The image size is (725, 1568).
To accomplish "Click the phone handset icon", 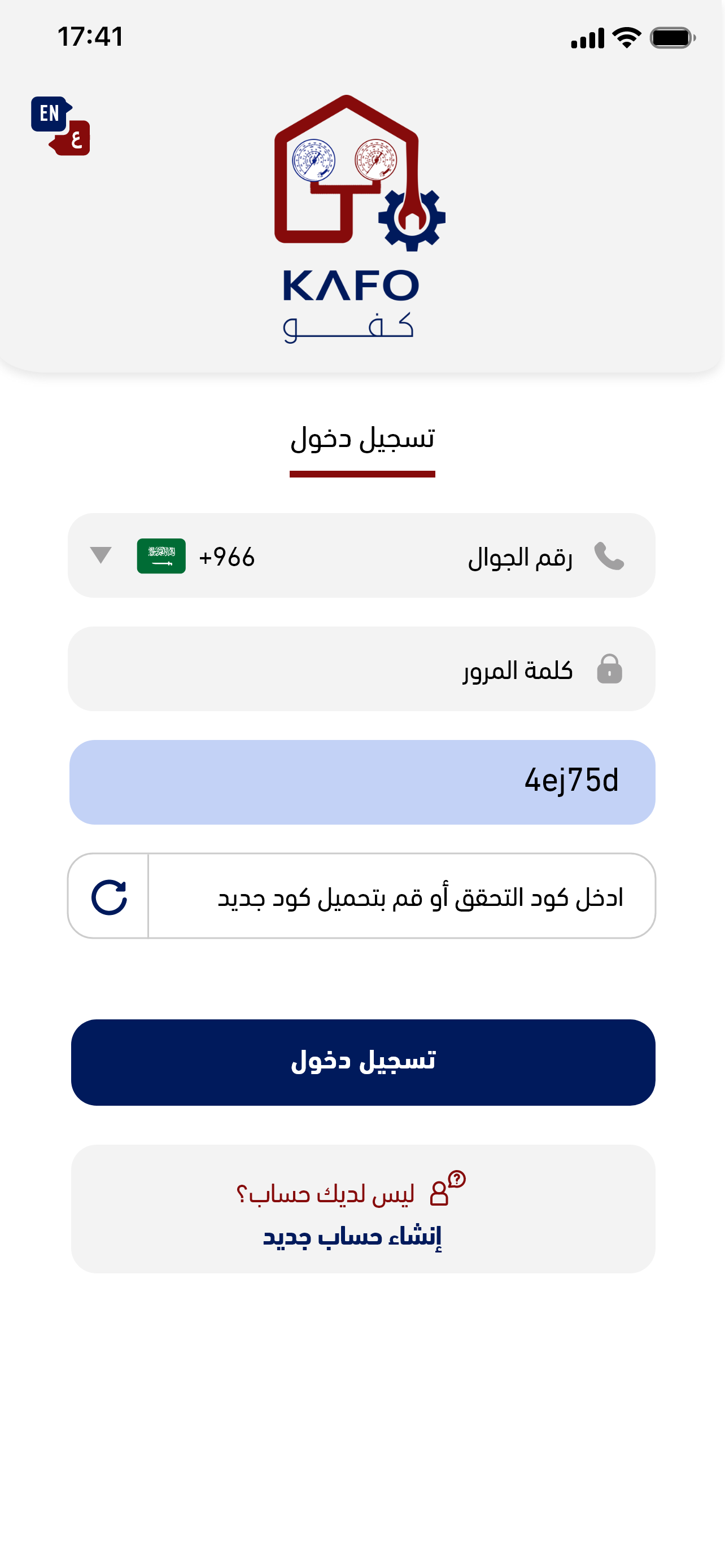I will coord(609,556).
